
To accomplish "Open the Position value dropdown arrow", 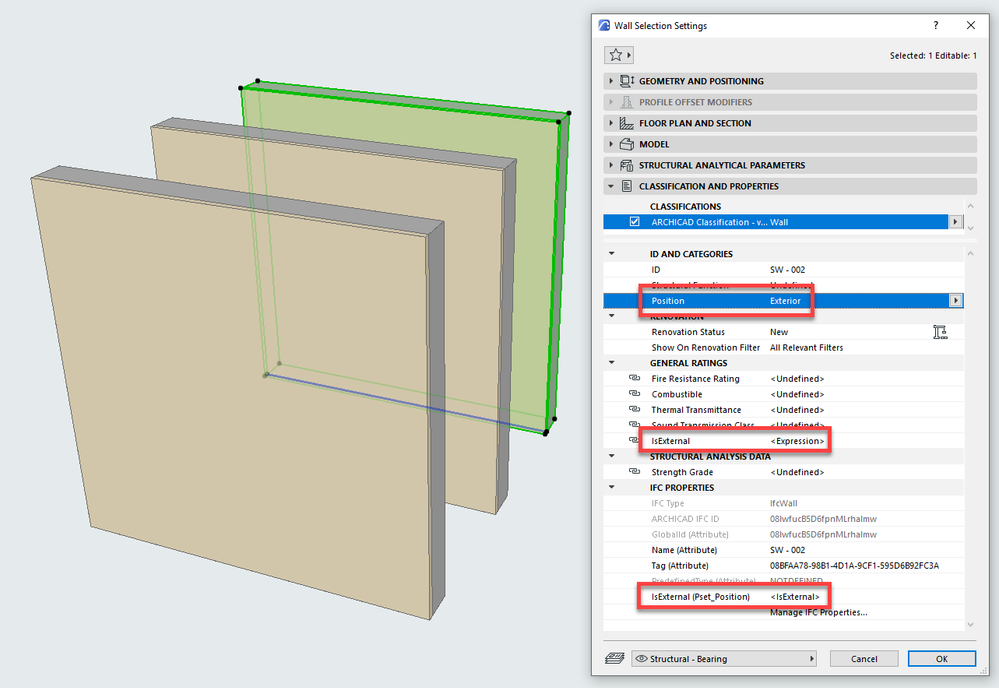I will (956, 300).
